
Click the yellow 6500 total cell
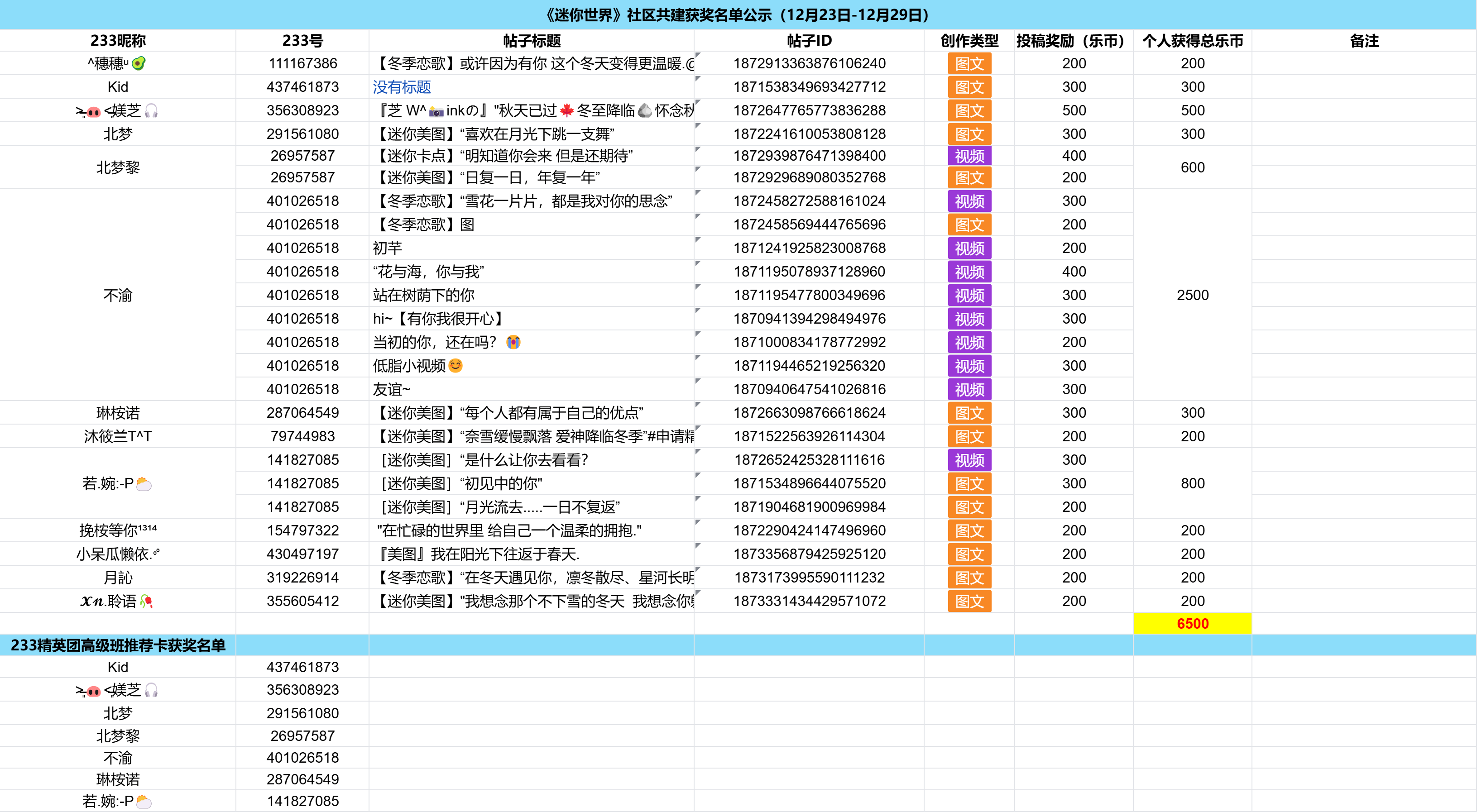coord(1192,623)
